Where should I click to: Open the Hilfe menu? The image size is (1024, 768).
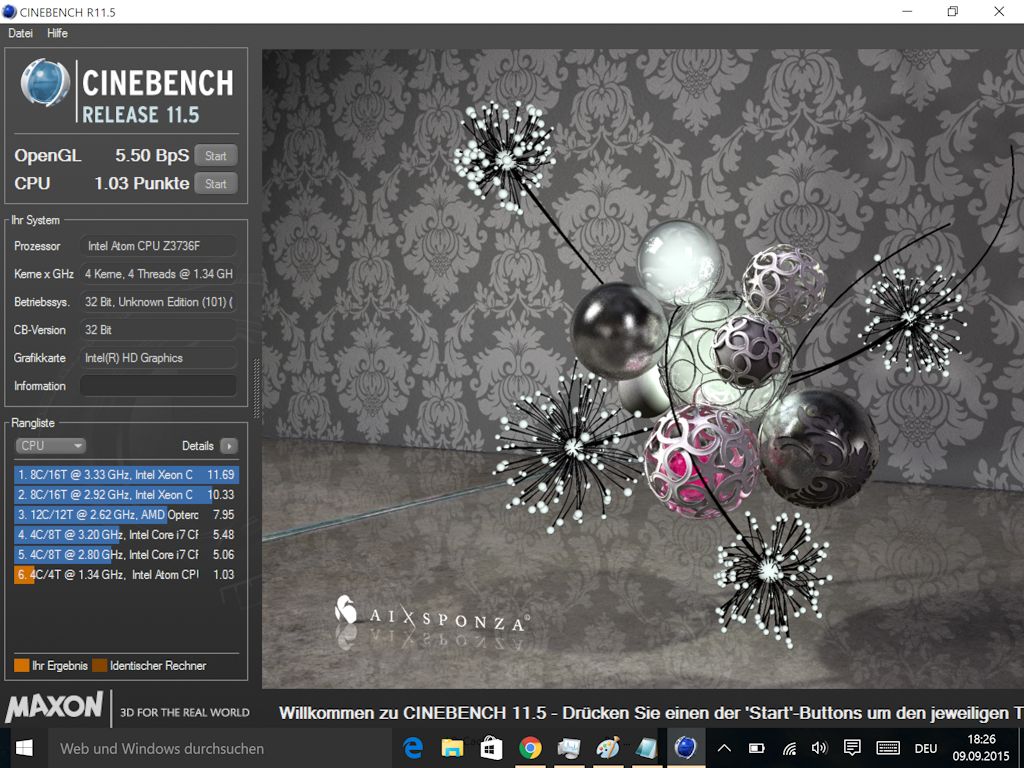[57, 33]
